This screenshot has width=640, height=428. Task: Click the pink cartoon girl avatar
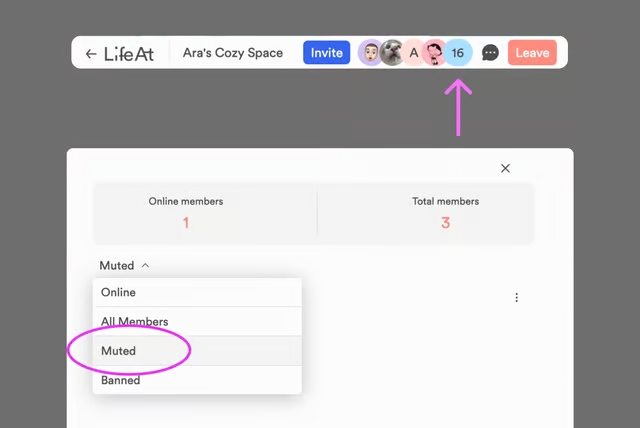[435, 53]
